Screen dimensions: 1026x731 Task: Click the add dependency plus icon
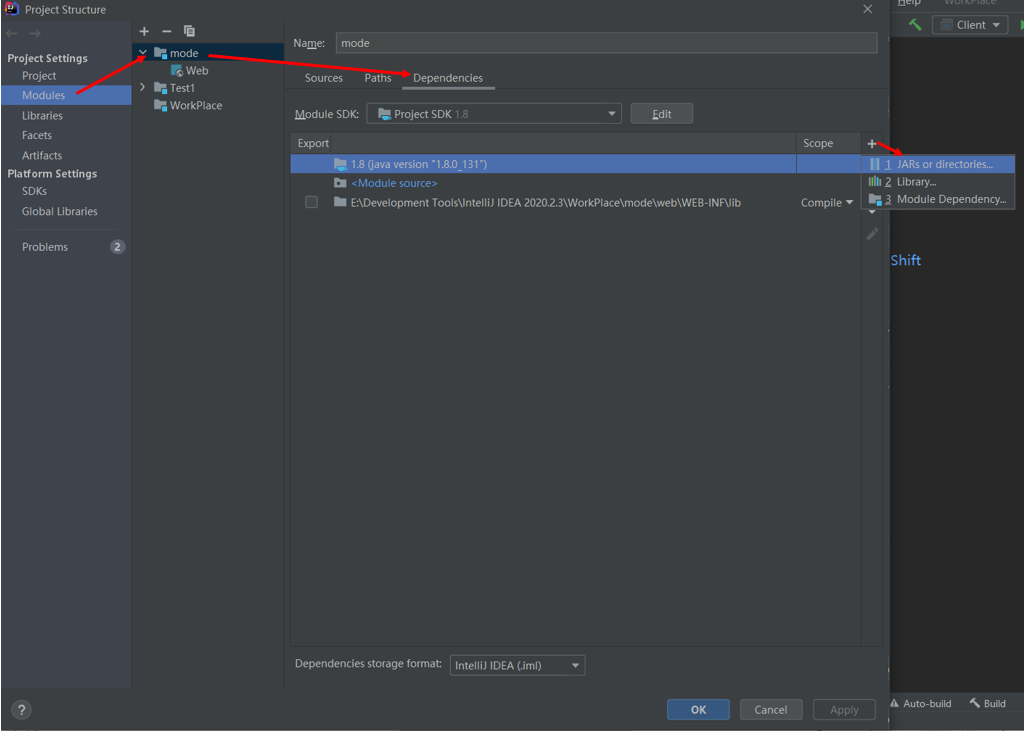tap(872, 143)
